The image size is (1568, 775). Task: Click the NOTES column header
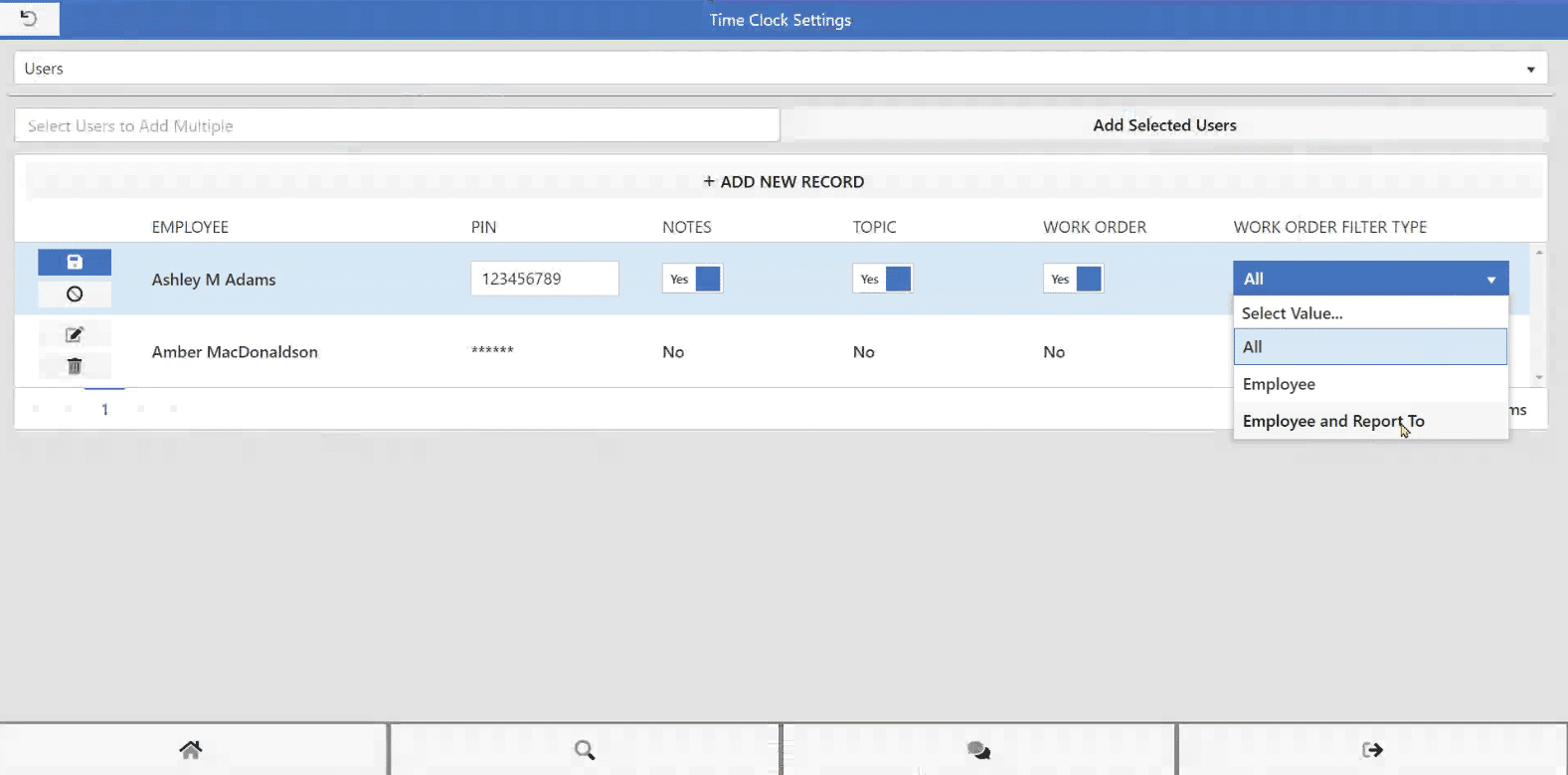(x=687, y=227)
